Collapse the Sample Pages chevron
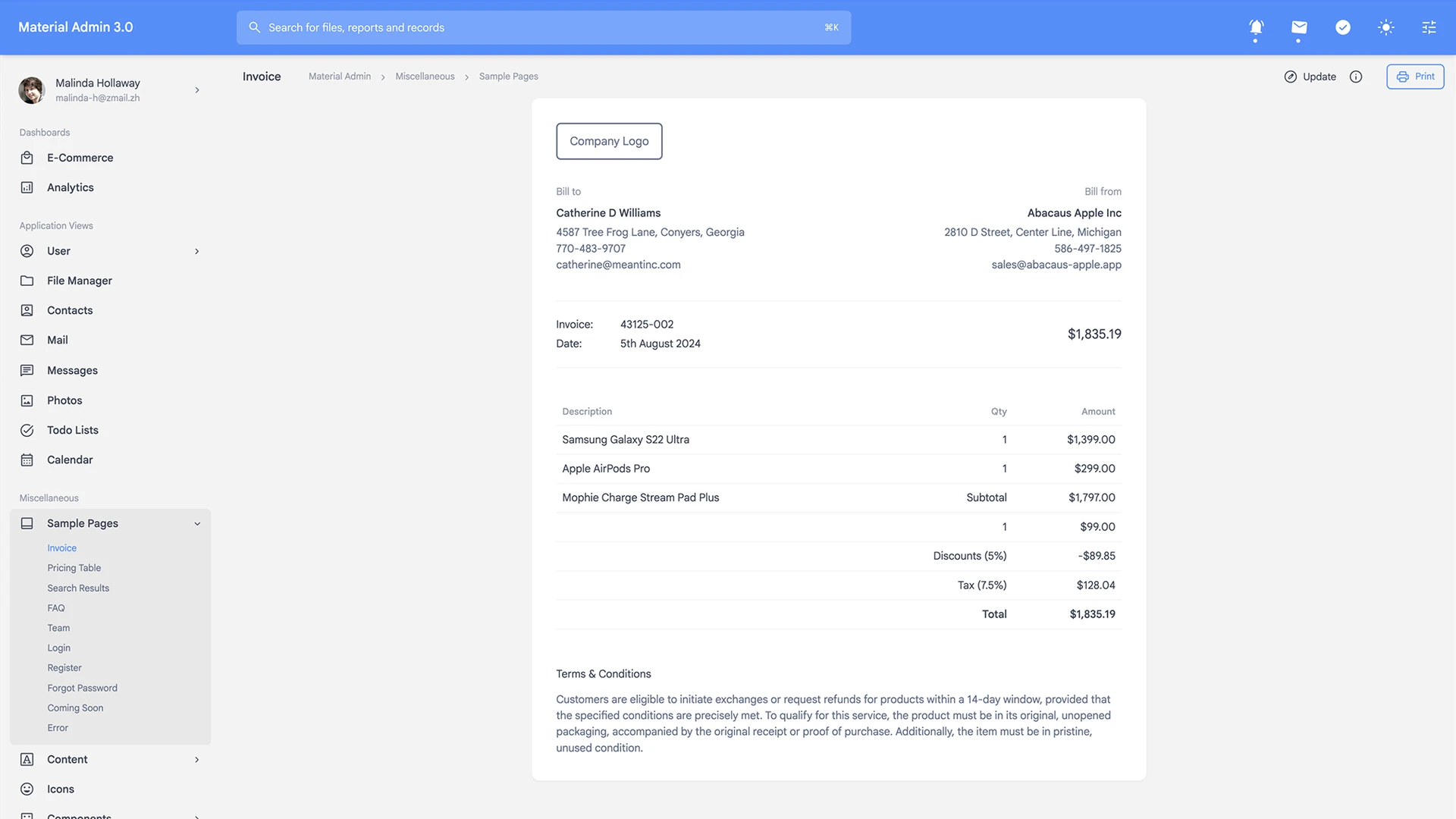The height and width of the screenshot is (819, 1456). [197, 523]
